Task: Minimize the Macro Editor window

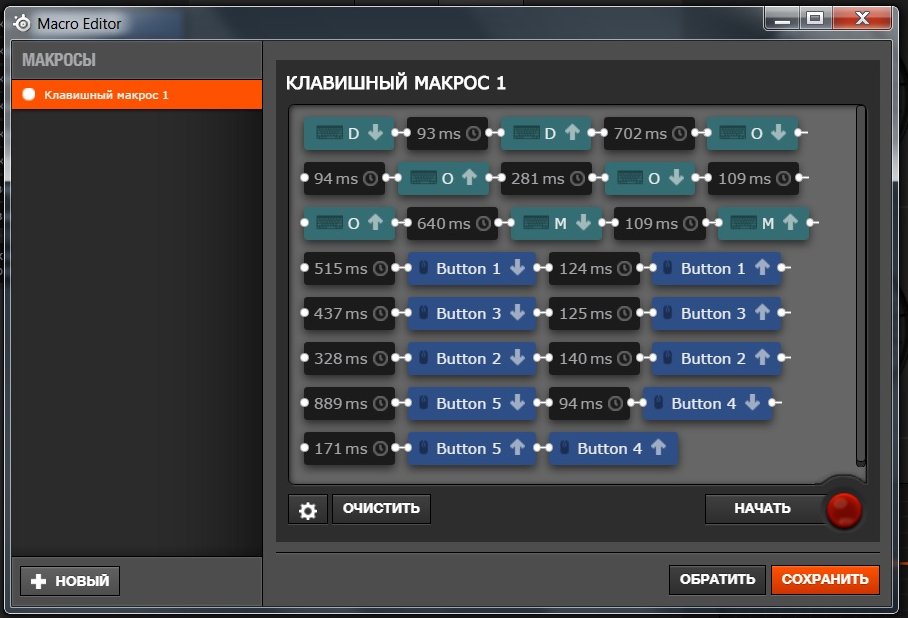Action: pyautogui.click(x=782, y=19)
